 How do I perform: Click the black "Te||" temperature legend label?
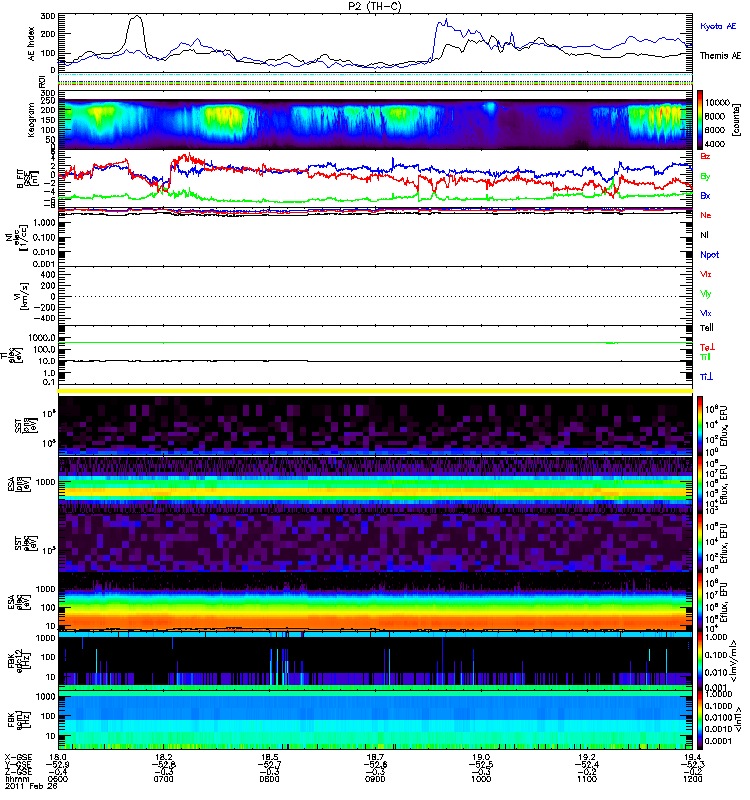click(706, 328)
